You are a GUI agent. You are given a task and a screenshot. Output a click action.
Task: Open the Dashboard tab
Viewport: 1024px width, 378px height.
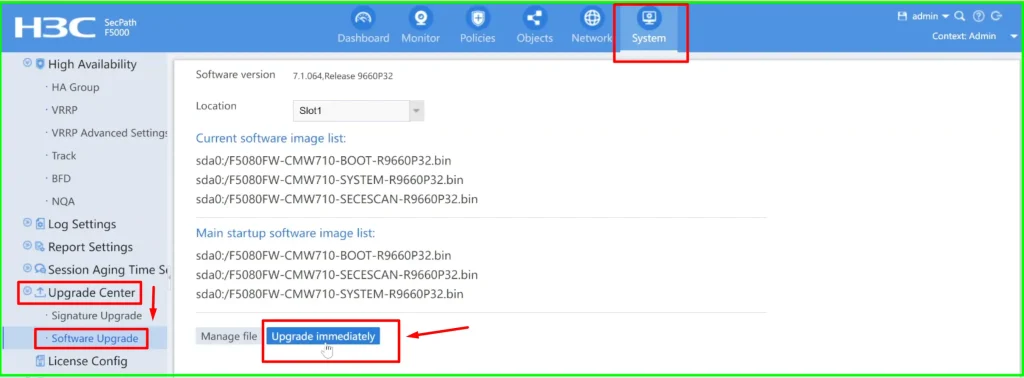tap(363, 26)
